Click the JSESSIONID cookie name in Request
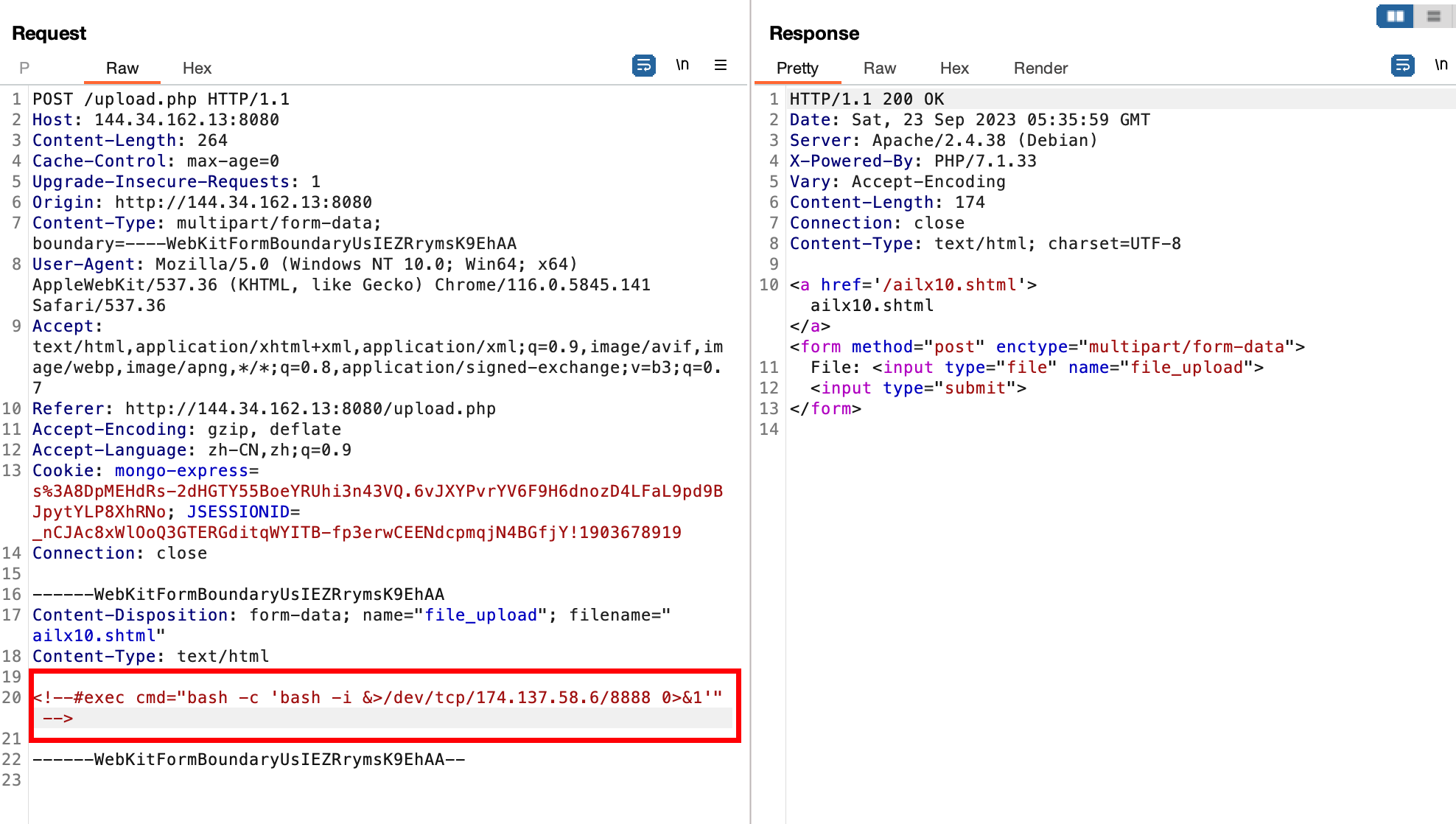 [238, 511]
